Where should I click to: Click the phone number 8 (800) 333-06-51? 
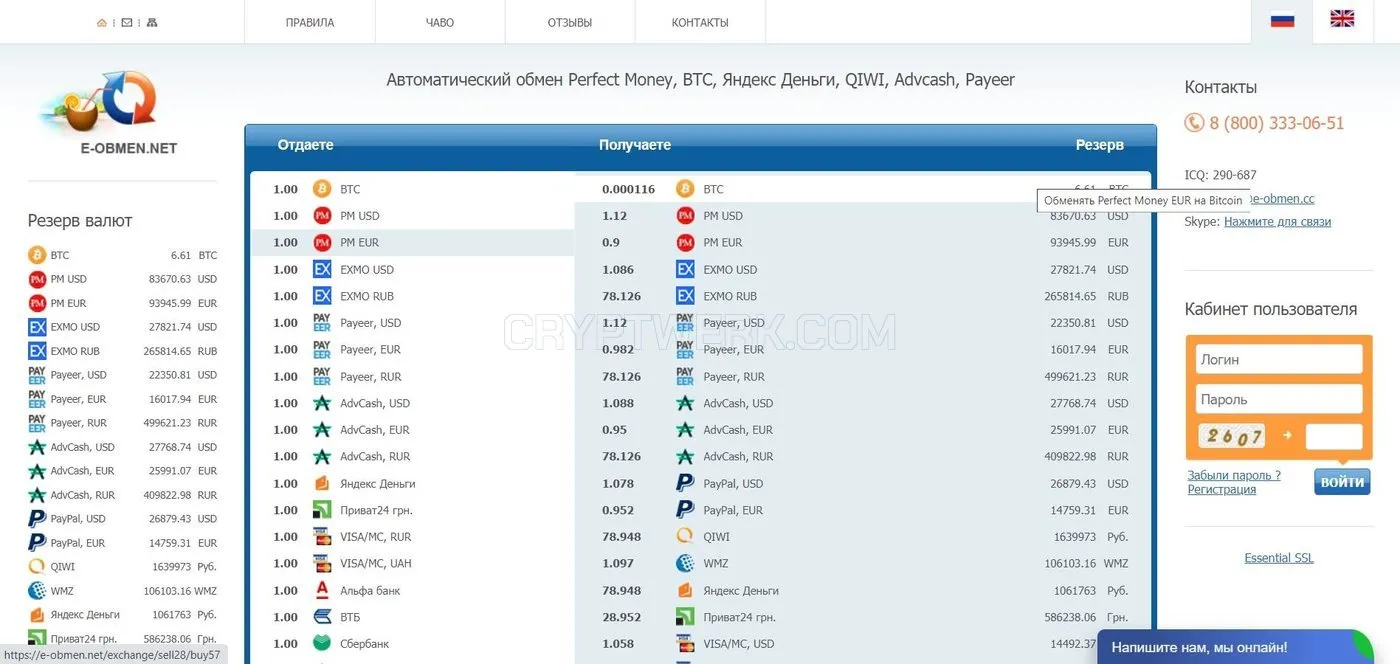[x=1277, y=123]
